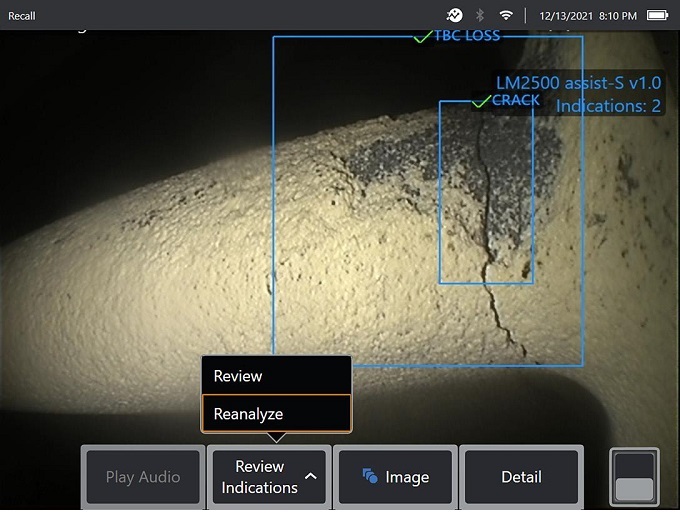Click the Indications: 2 counter text
The width and height of the screenshot is (680, 518).
click(608, 105)
